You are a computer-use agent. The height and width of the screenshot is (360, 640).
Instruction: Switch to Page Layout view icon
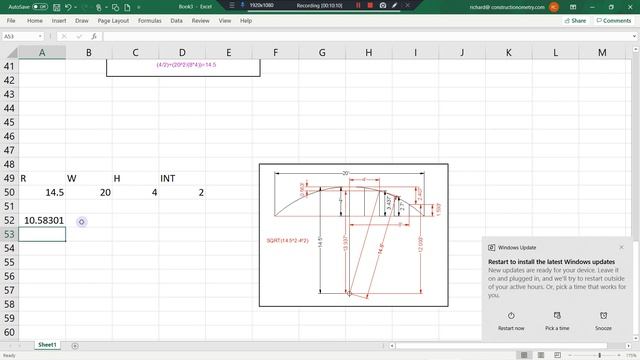click(541, 355)
